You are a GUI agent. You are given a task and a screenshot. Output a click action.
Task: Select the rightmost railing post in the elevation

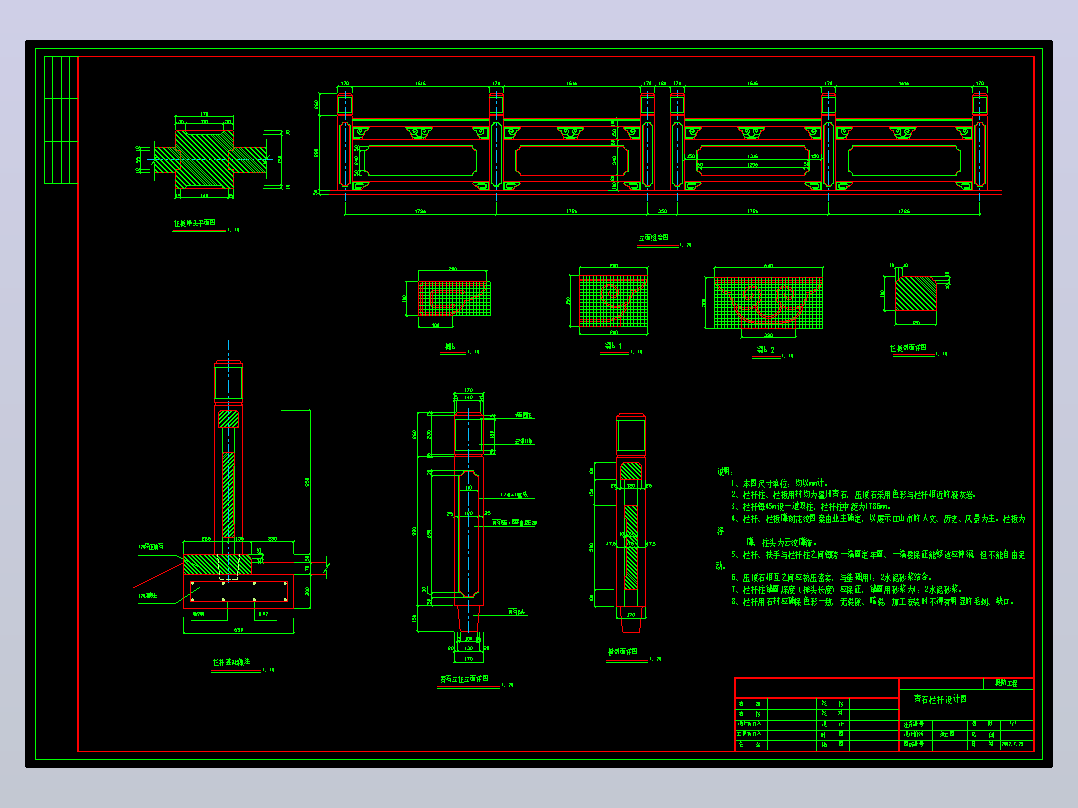980,141
